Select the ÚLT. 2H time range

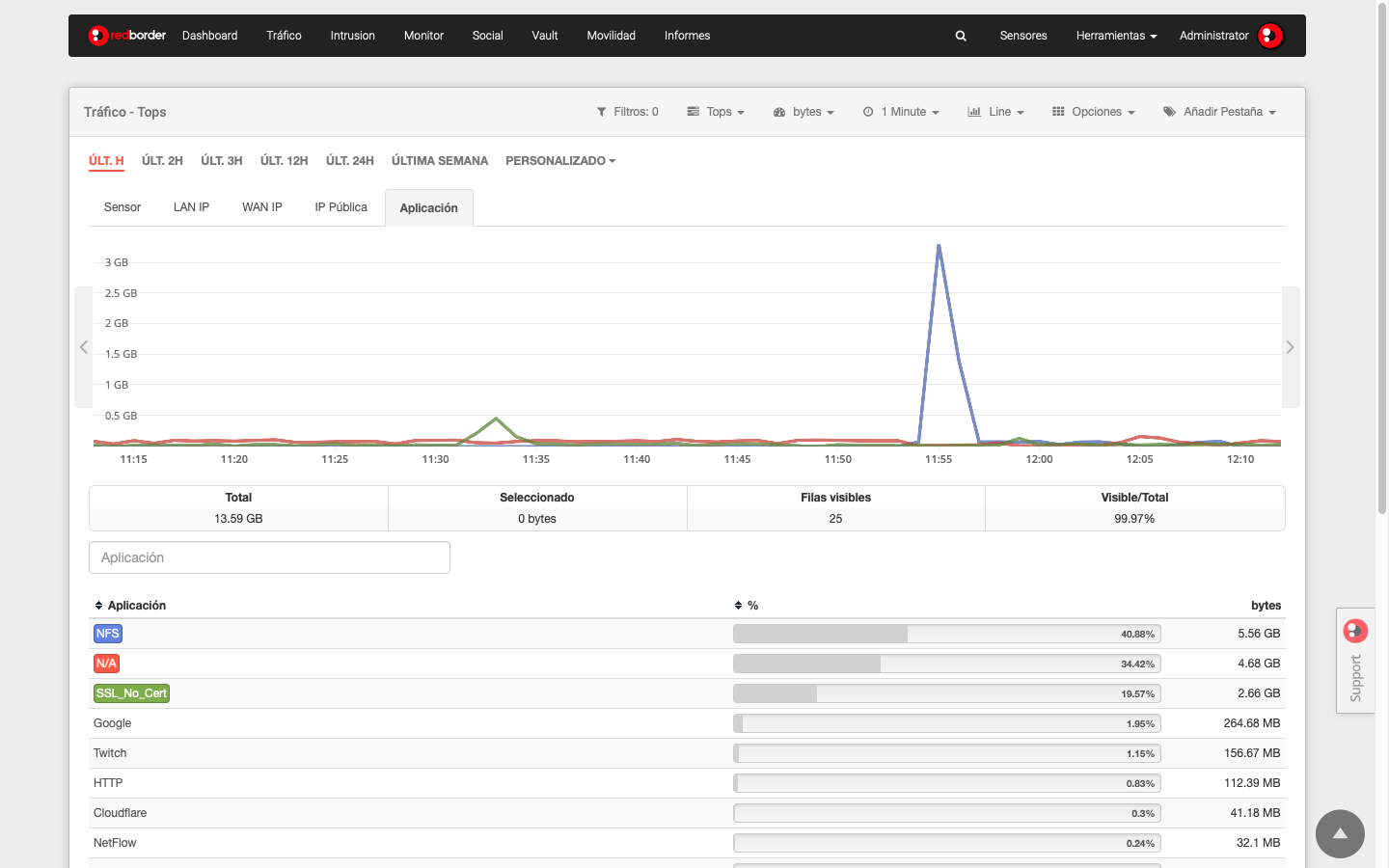click(x=162, y=161)
